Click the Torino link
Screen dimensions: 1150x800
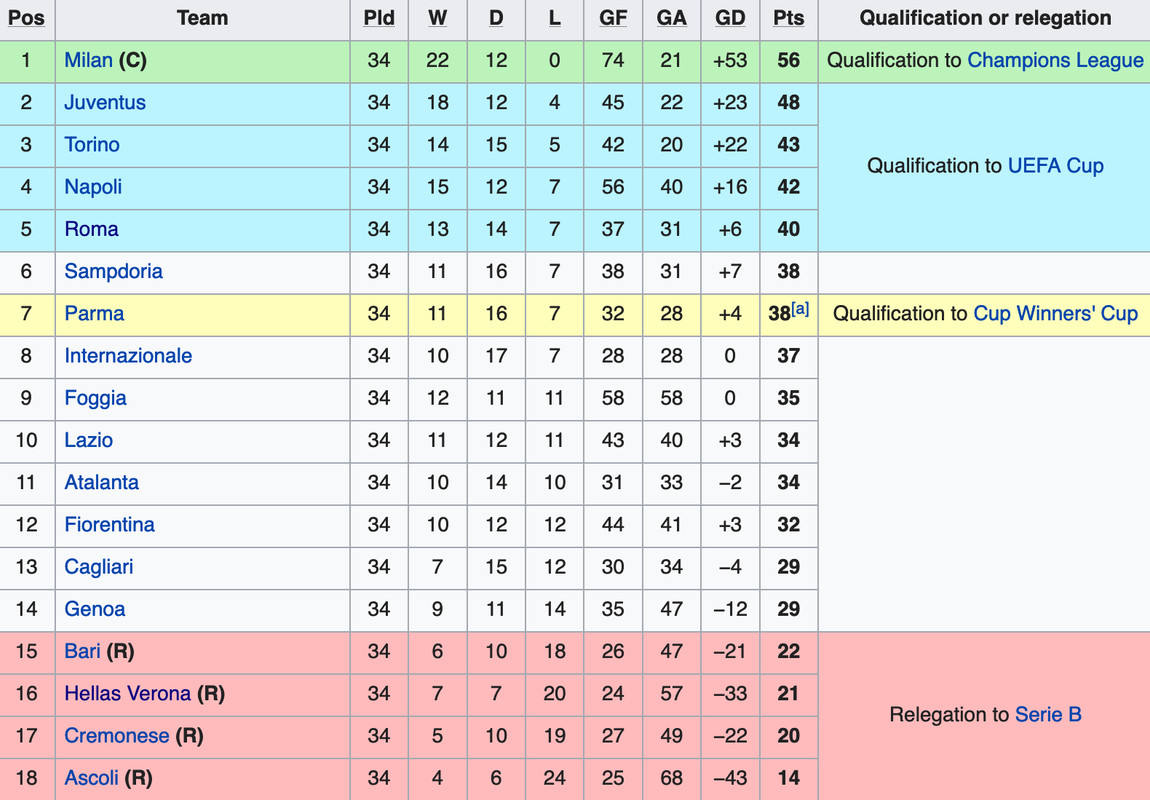point(92,144)
